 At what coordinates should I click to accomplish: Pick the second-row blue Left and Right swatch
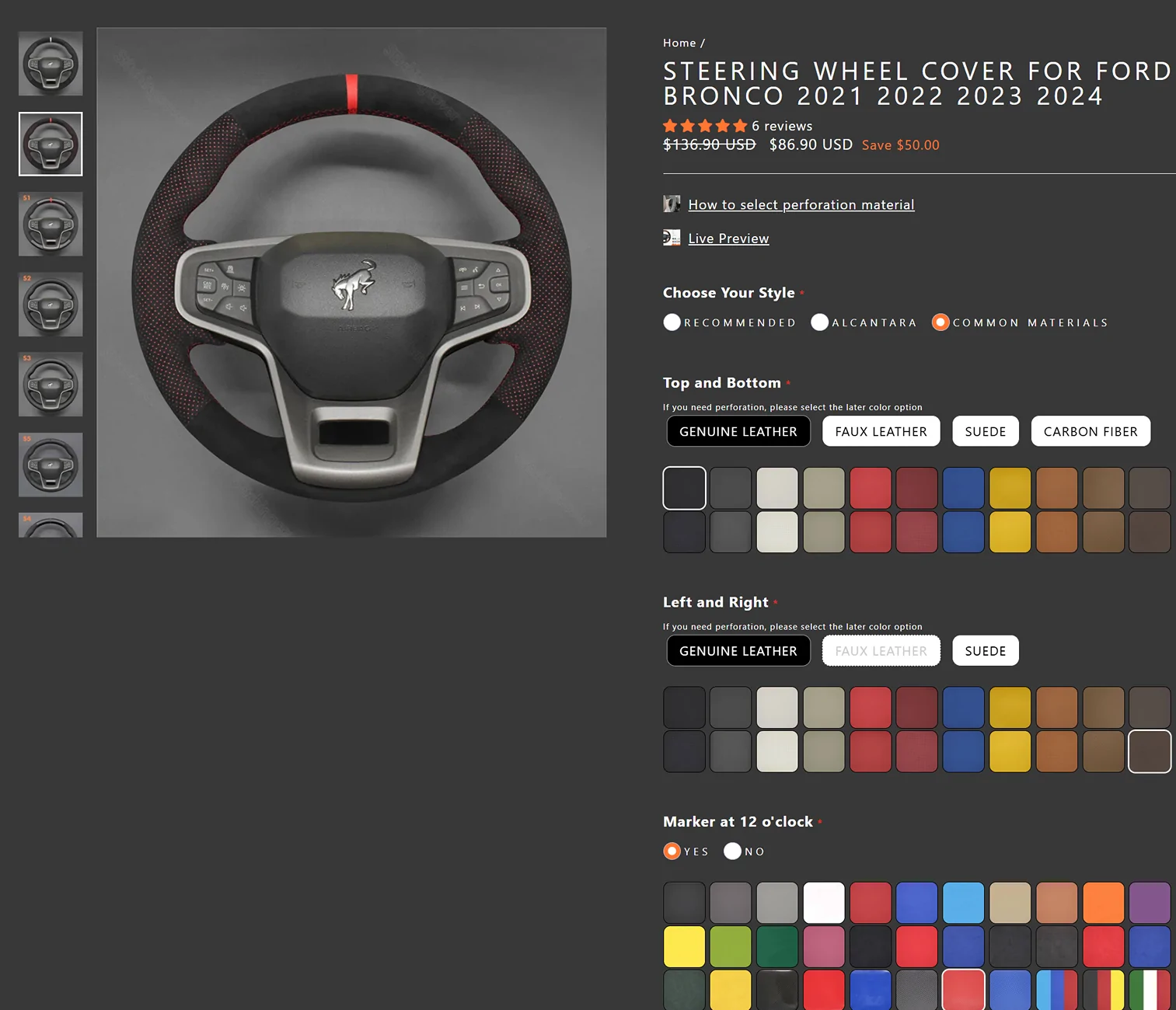(964, 751)
